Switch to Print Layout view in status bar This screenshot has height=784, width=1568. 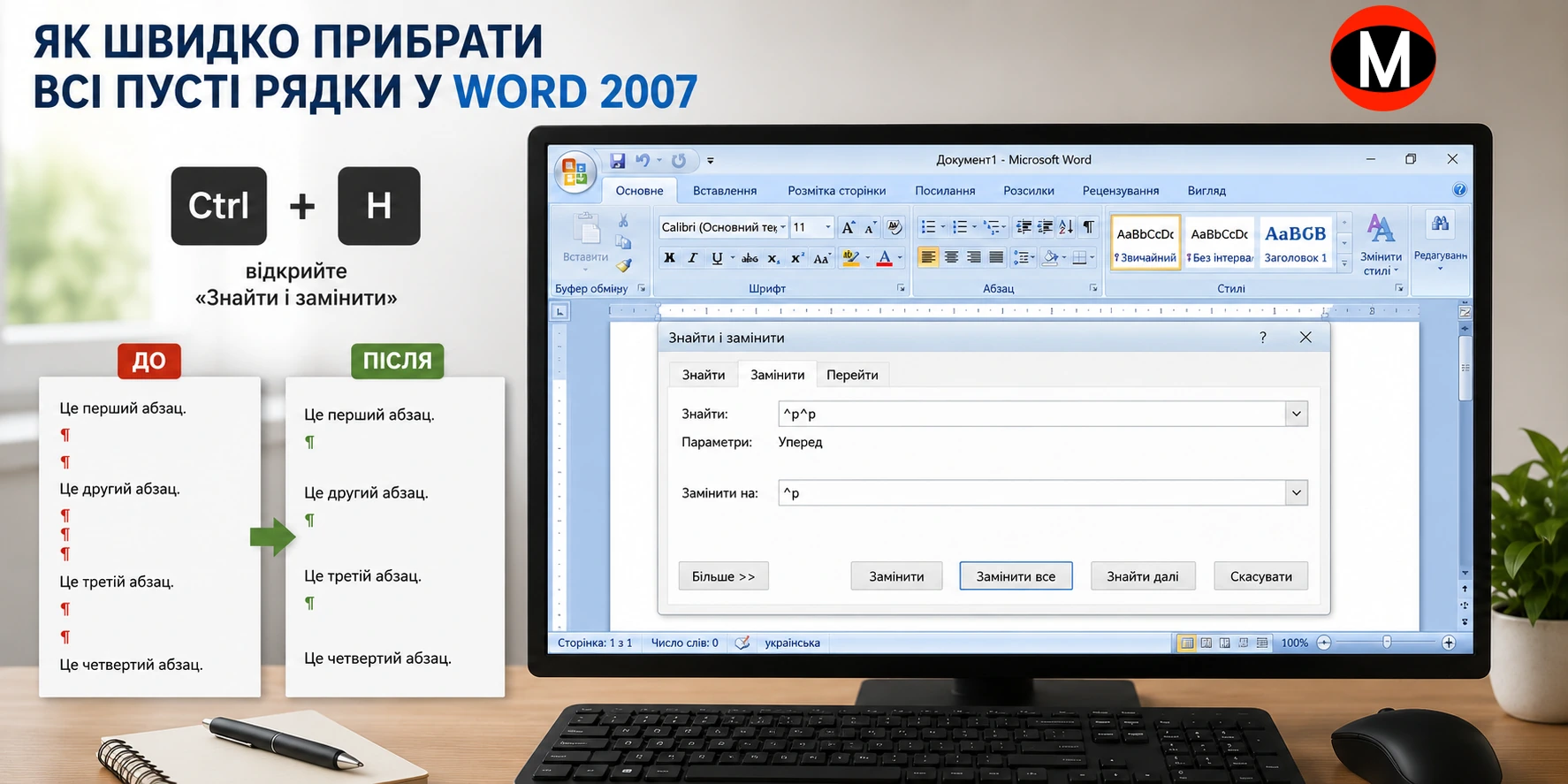[x=1187, y=643]
